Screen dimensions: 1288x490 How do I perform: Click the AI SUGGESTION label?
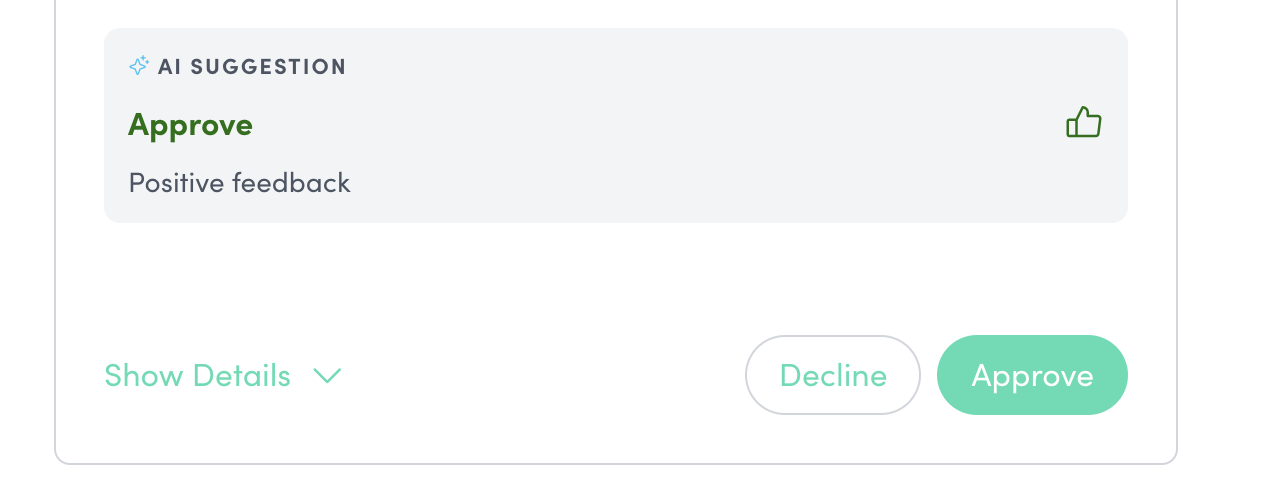click(252, 67)
